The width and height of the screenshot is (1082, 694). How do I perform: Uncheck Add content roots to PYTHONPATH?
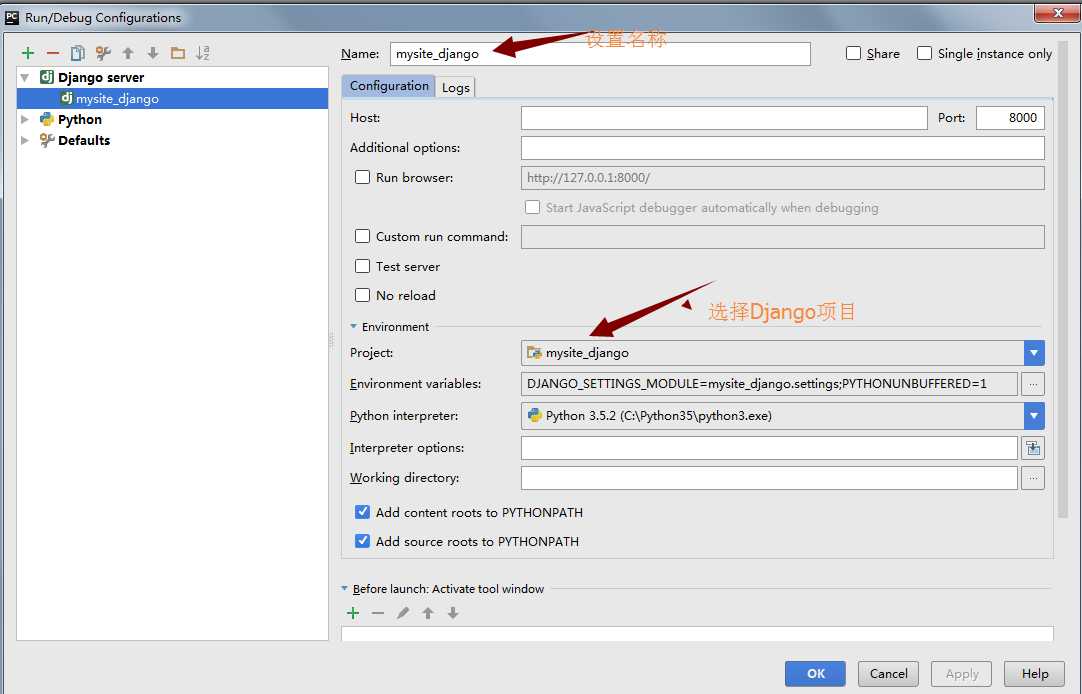[362, 512]
